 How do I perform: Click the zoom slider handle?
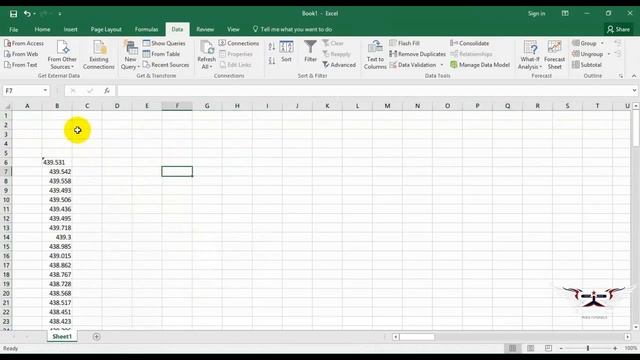click(x=588, y=348)
